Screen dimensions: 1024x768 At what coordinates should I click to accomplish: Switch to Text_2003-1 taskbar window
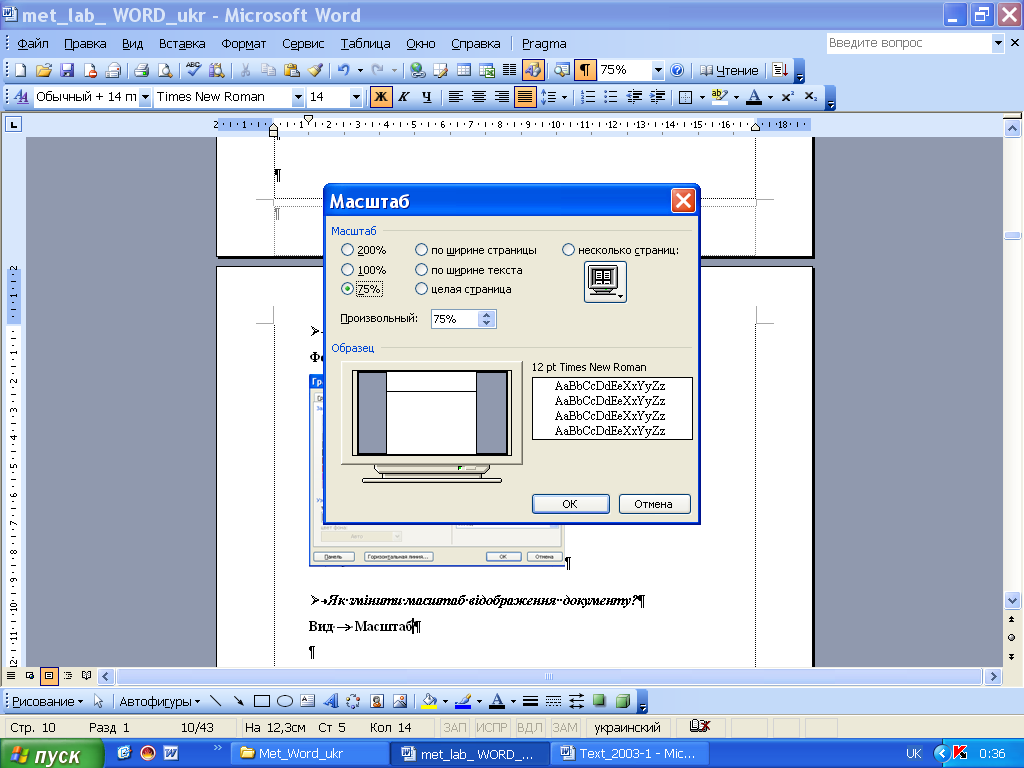coord(629,754)
